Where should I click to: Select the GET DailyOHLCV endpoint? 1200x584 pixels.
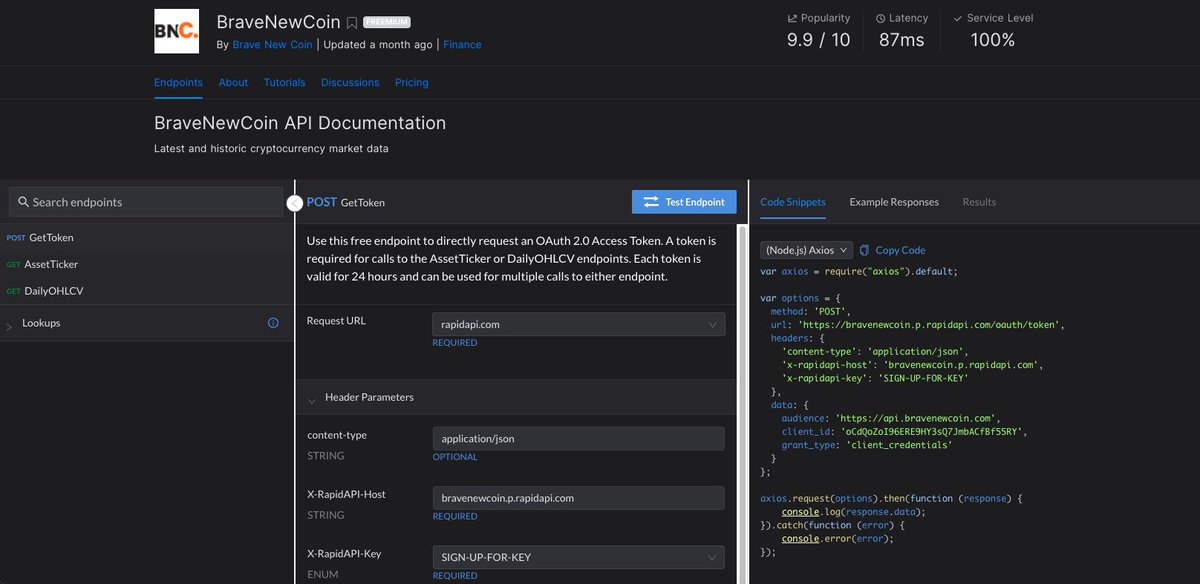tap(145, 291)
